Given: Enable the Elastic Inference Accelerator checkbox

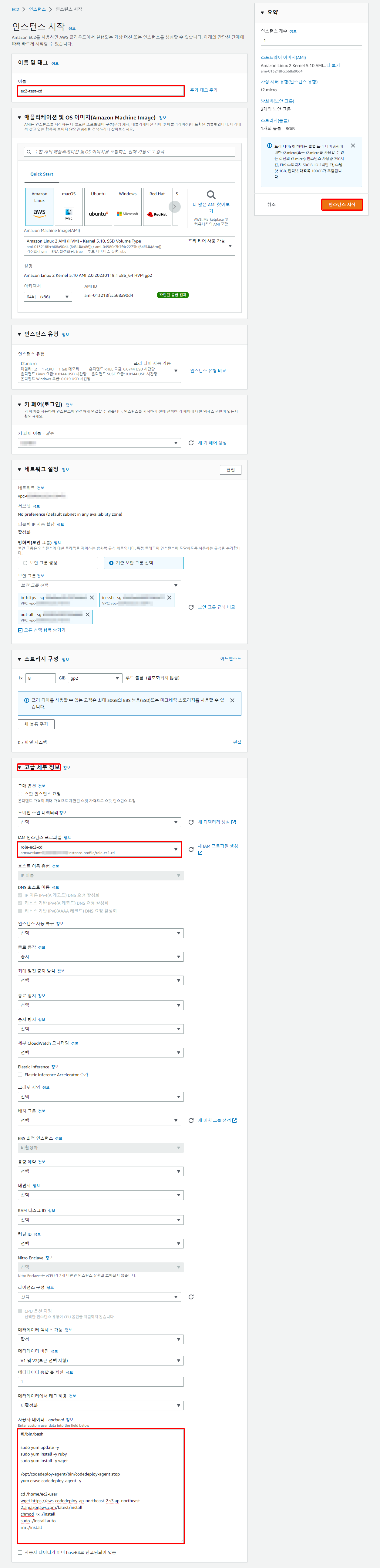Looking at the screenshot, I should (x=20, y=1074).
